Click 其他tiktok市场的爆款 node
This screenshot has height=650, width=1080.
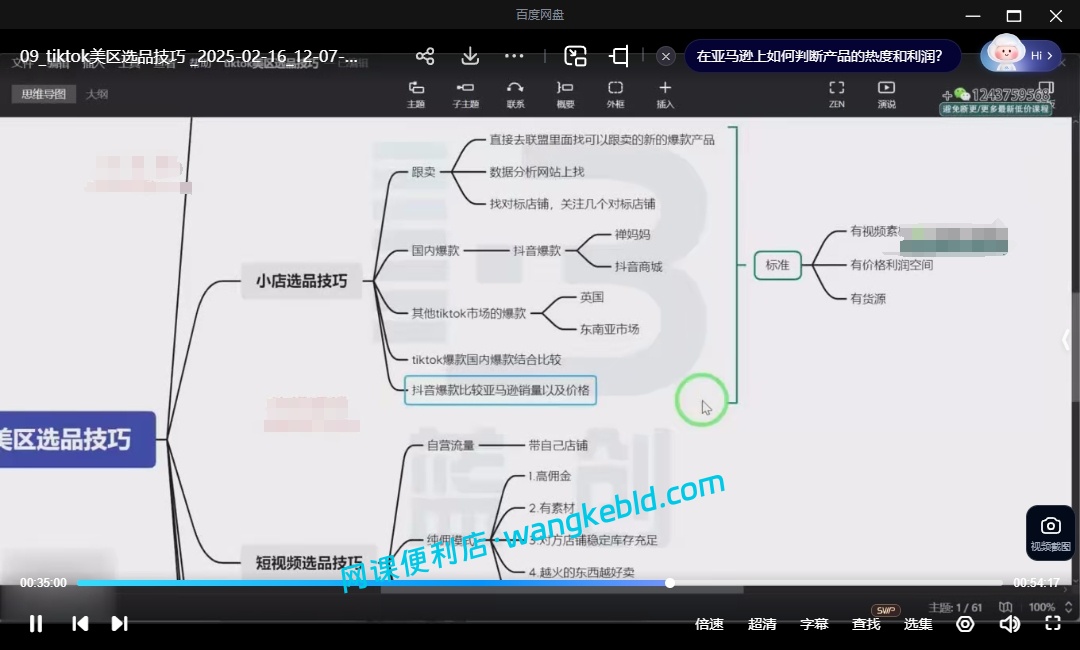[468, 313]
